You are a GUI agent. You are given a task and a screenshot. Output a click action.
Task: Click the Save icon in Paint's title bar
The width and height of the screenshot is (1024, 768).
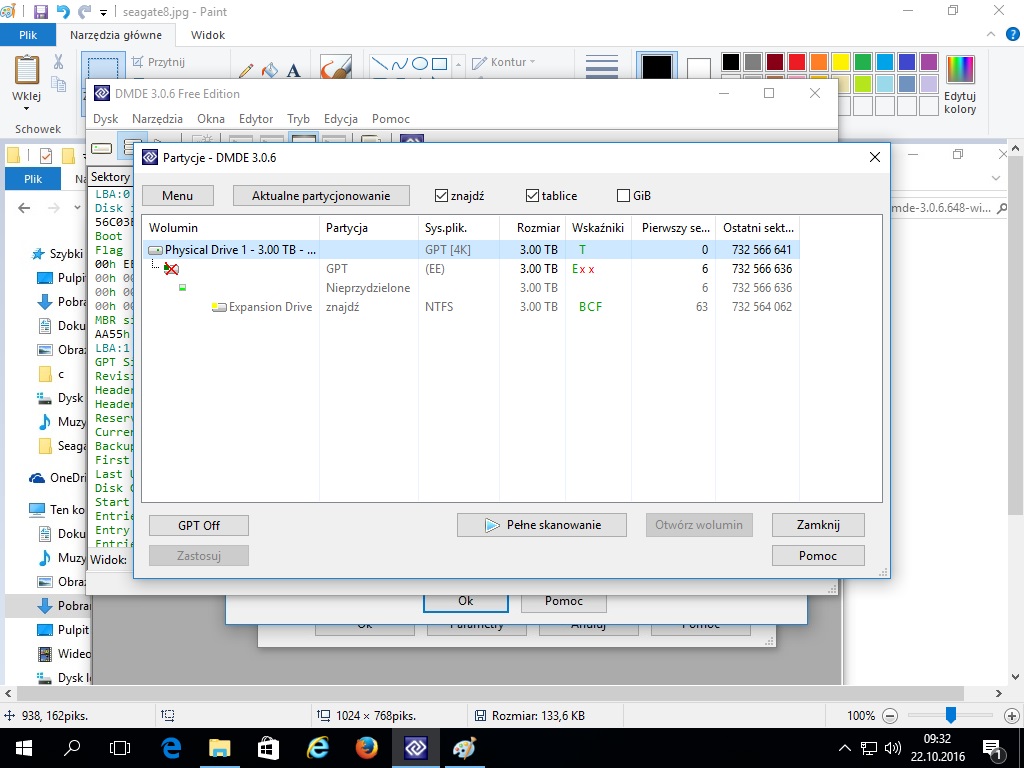click(x=40, y=12)
